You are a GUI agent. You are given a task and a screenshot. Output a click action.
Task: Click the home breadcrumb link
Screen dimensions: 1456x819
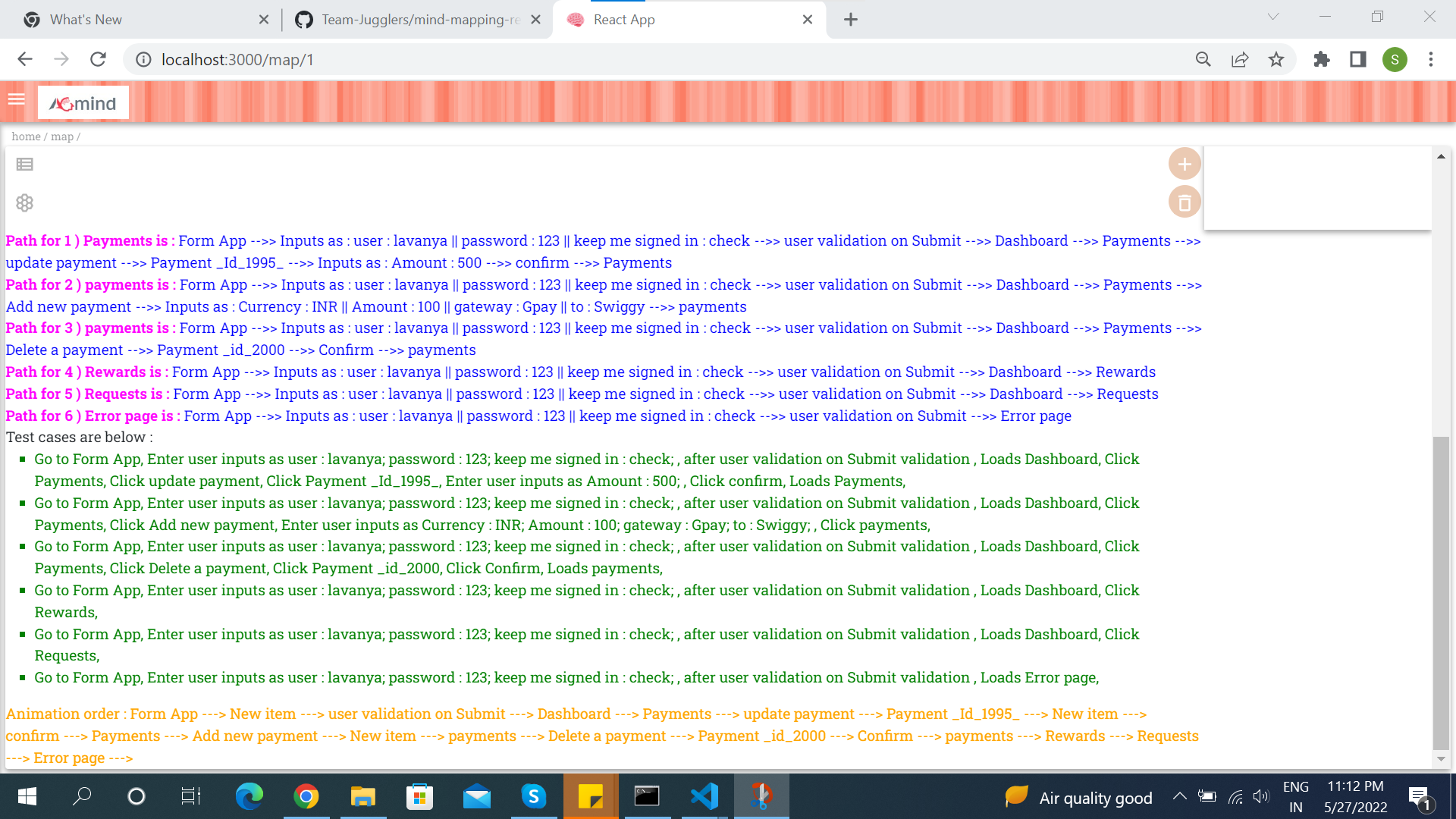pos(25,136)
